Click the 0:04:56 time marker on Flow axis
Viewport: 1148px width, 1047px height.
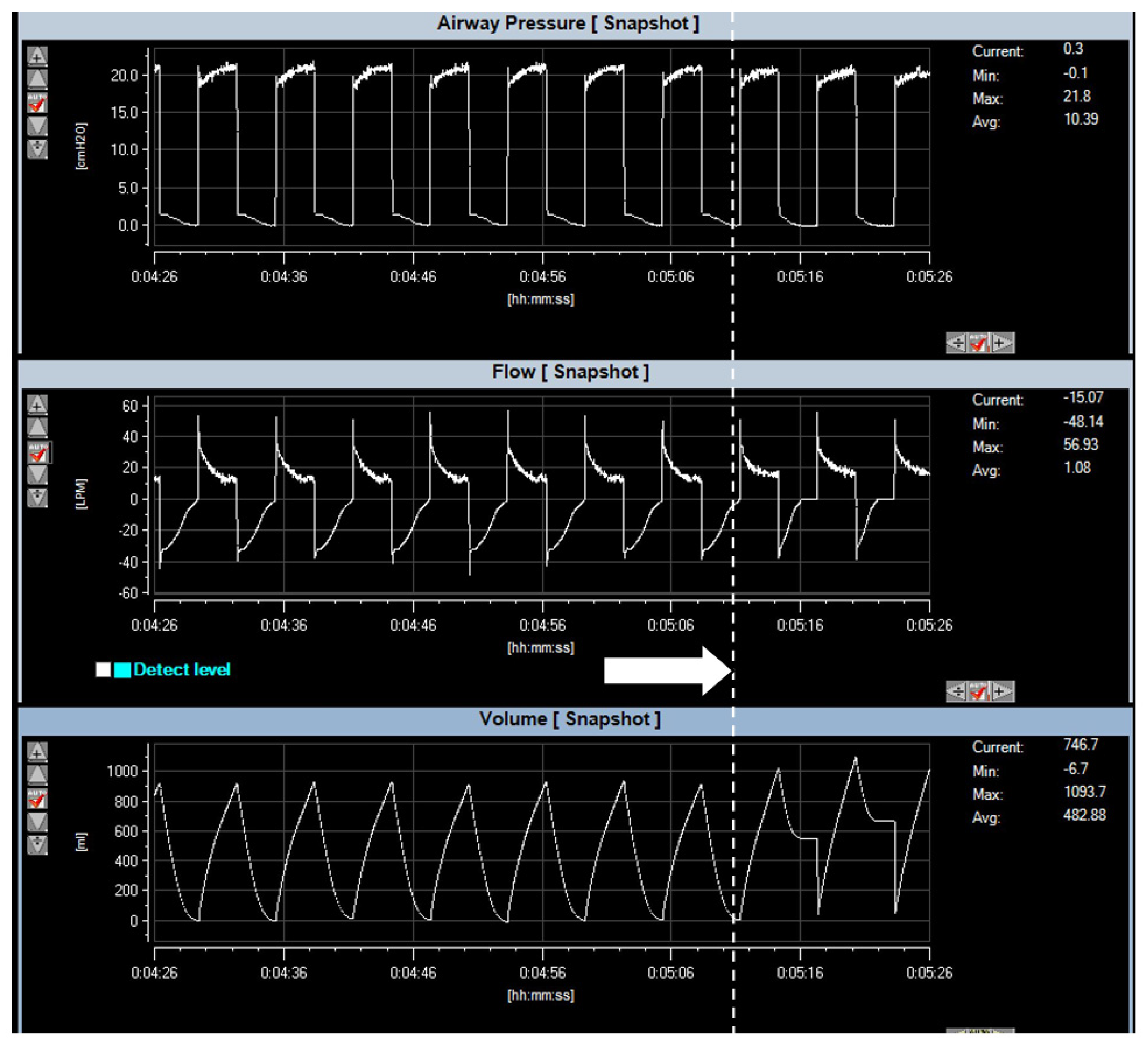542,625
